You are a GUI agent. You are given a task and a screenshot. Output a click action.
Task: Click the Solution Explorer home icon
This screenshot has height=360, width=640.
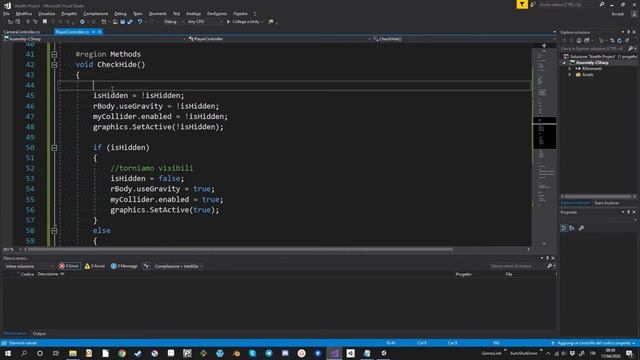pyautogui.click(x=579, y=40)
